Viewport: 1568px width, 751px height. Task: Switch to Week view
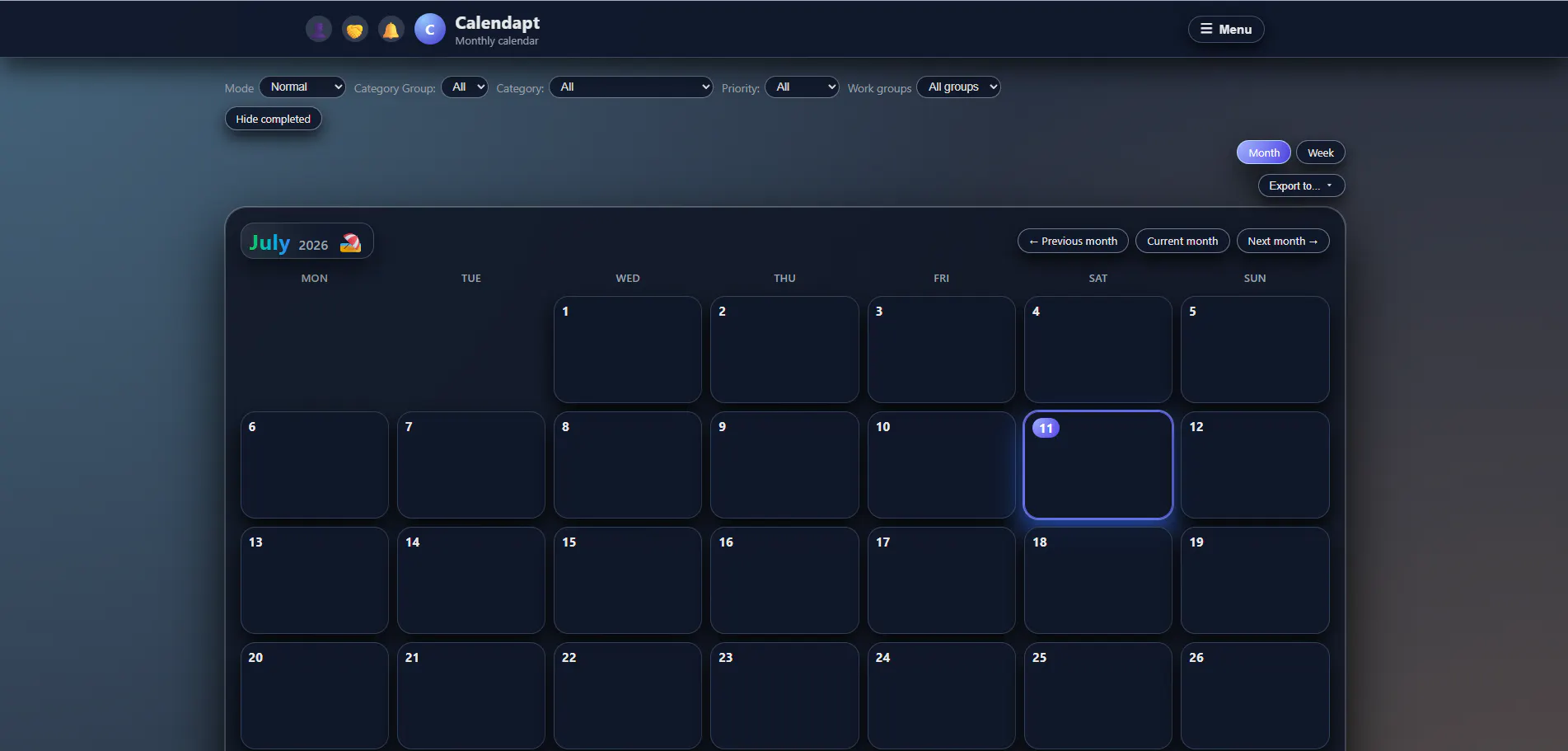tap(1320, 153)
